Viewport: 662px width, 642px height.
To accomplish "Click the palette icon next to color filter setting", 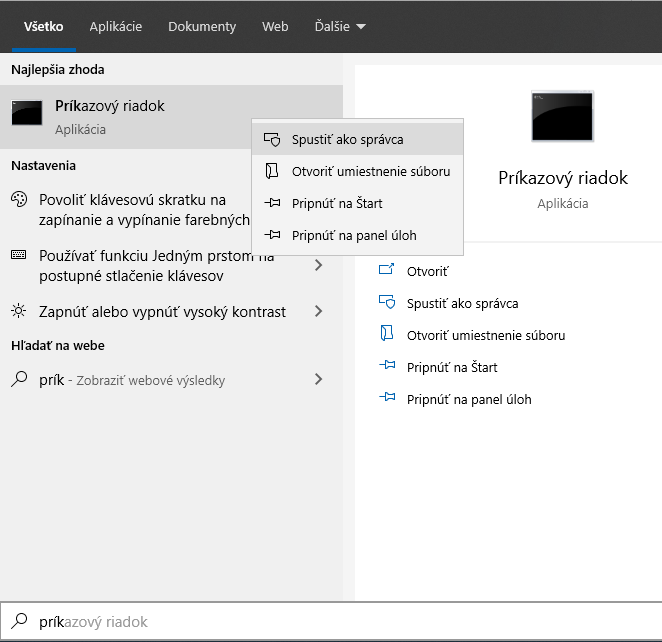I will [19, 200].
